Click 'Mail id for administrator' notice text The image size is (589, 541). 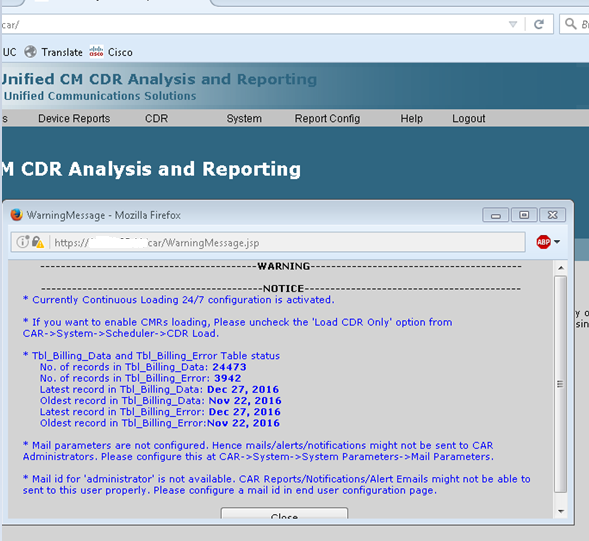tap(276, 485)
